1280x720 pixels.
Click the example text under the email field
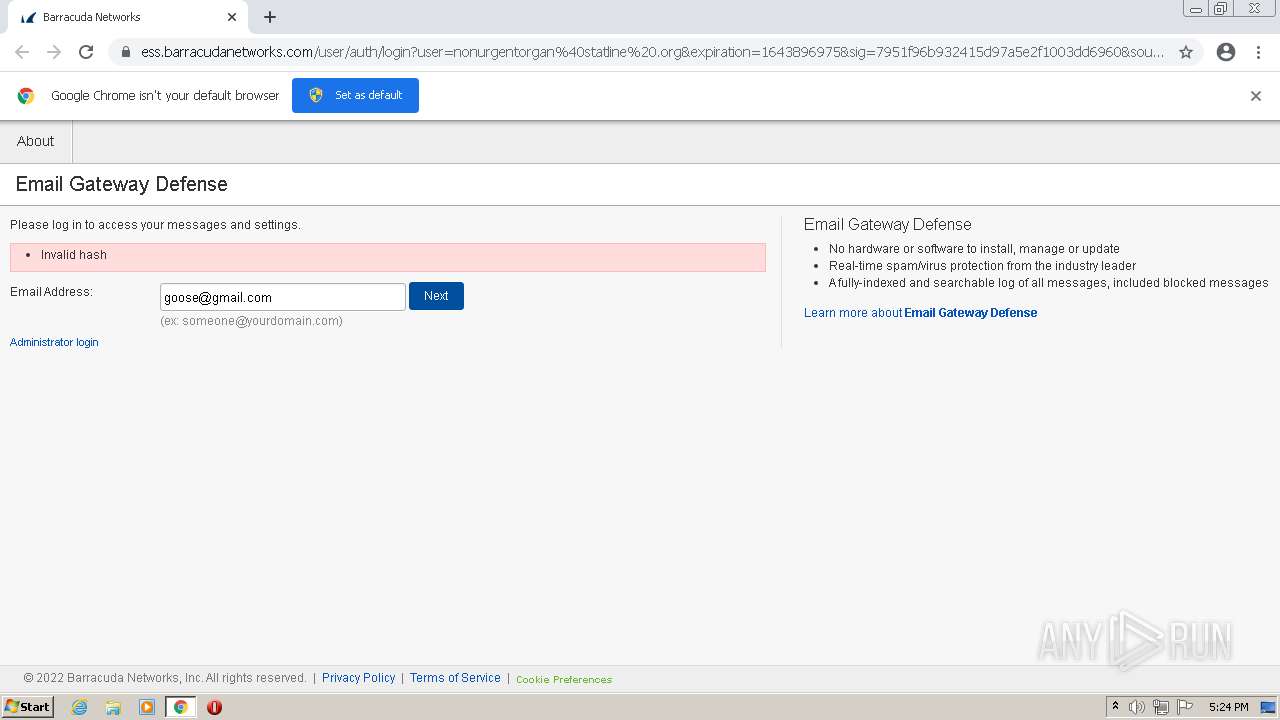pyautogui.click(x=251, y=321)
